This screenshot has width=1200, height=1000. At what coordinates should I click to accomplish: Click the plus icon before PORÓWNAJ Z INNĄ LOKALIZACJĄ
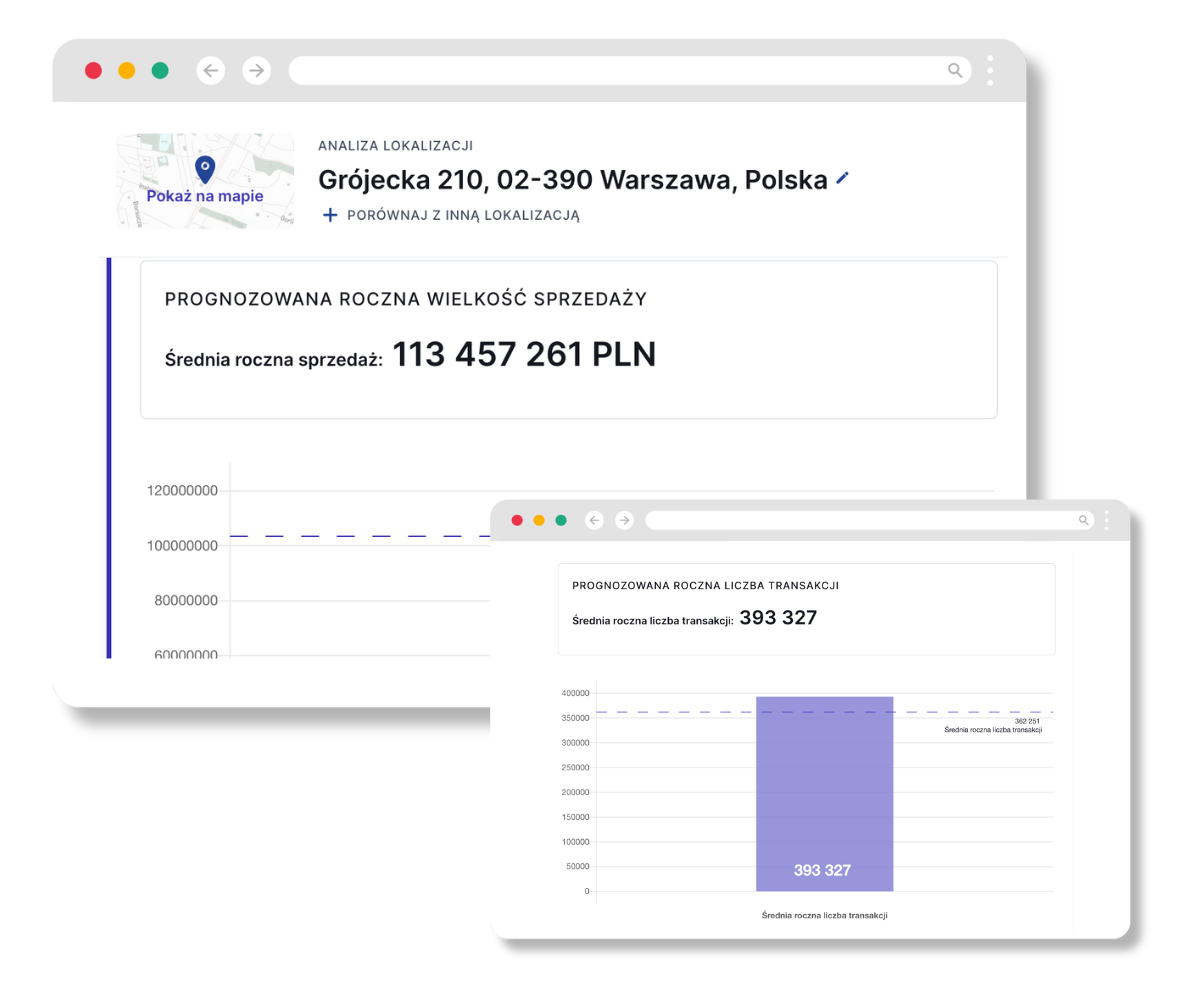(x=330, y=215)
